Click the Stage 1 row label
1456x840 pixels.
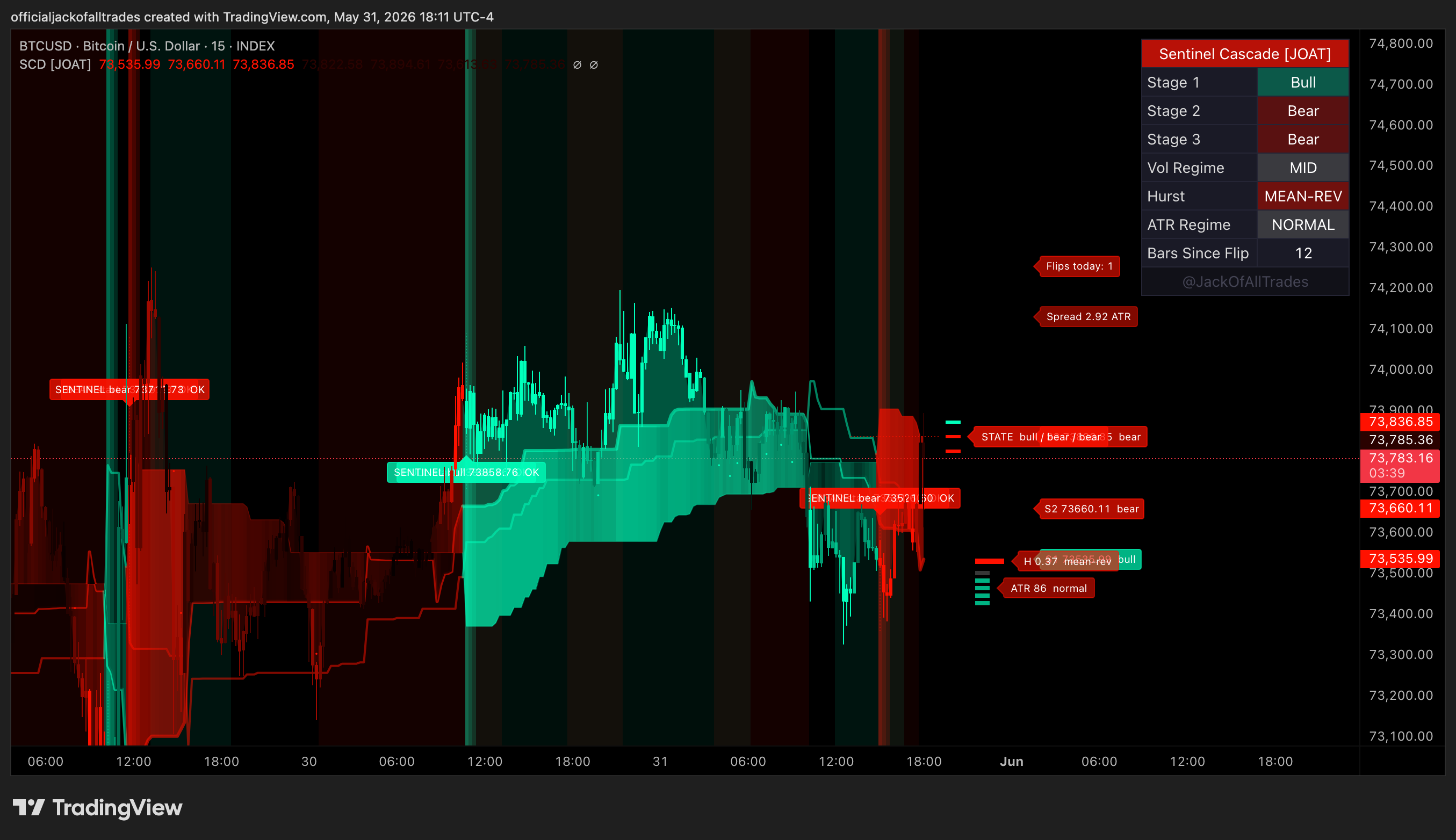(1199, 82)
